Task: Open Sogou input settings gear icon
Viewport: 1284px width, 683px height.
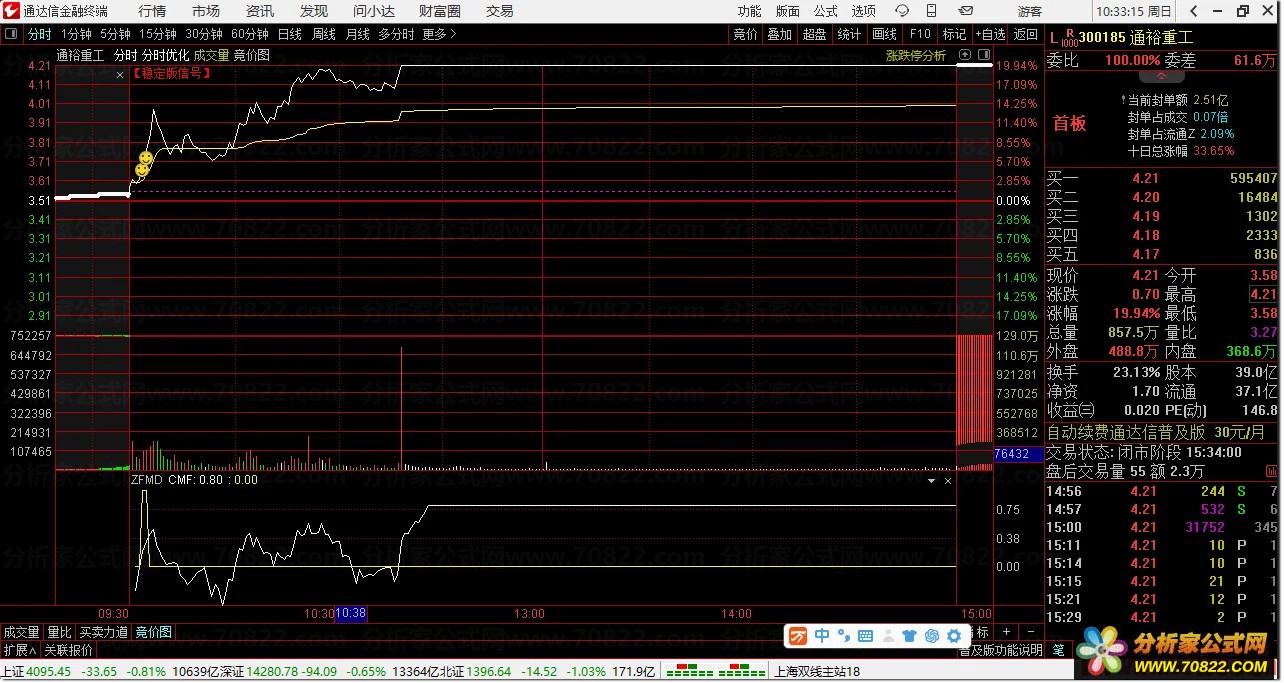Action: [953, 635]
